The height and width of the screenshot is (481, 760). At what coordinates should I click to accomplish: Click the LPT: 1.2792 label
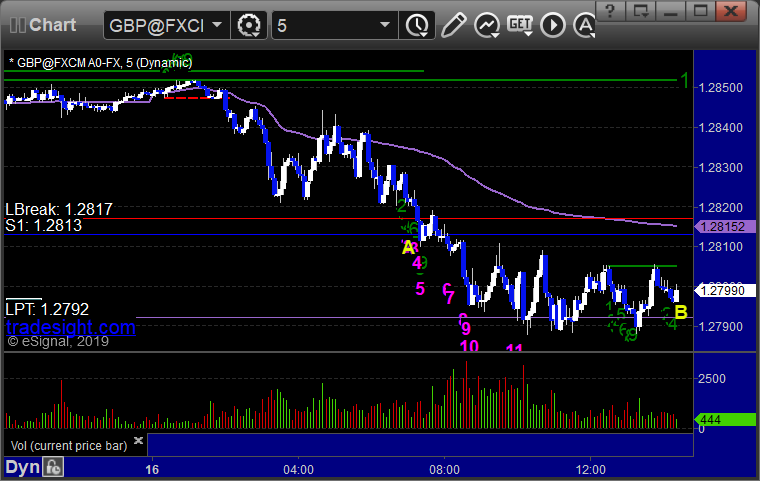47,309
